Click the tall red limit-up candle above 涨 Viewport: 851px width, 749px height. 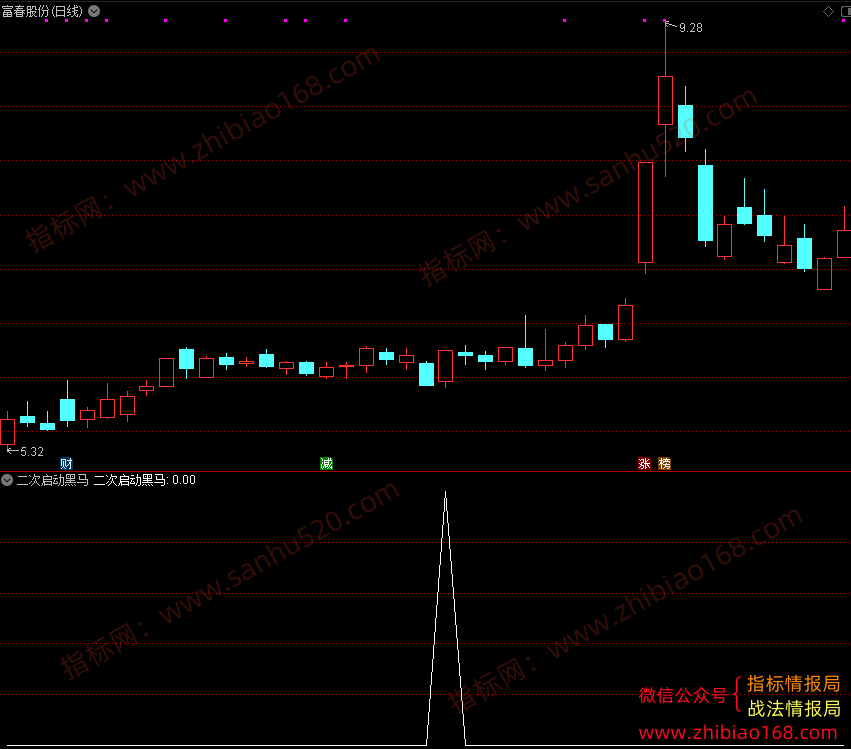pos(645,212)
